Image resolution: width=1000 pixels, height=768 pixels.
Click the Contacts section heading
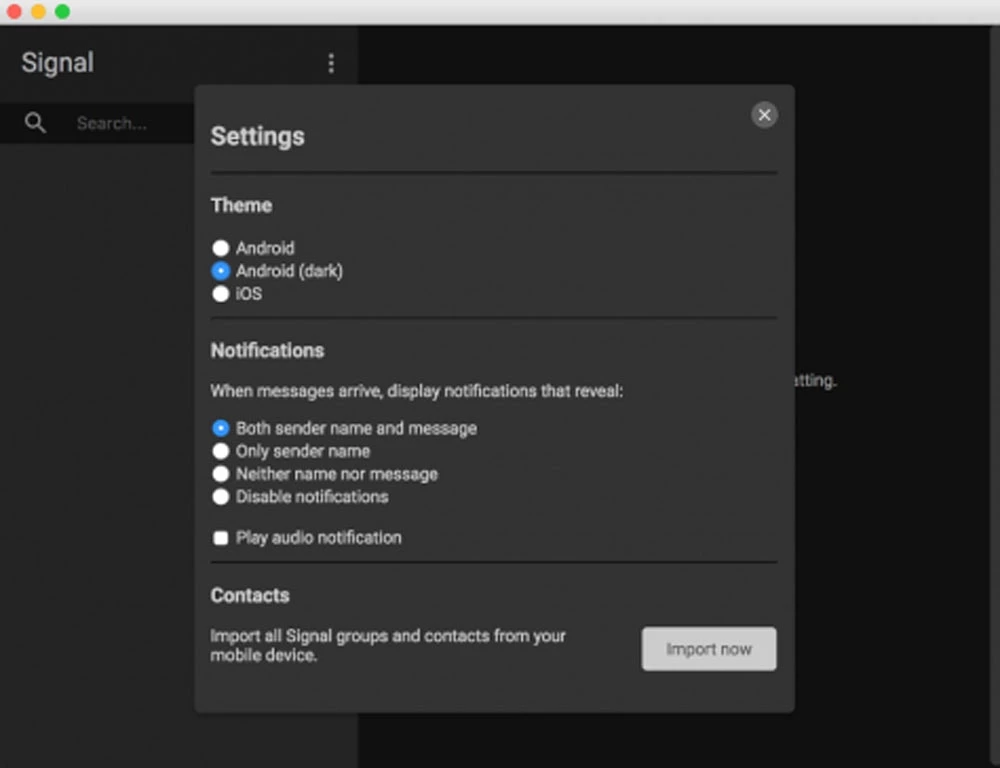250,595
